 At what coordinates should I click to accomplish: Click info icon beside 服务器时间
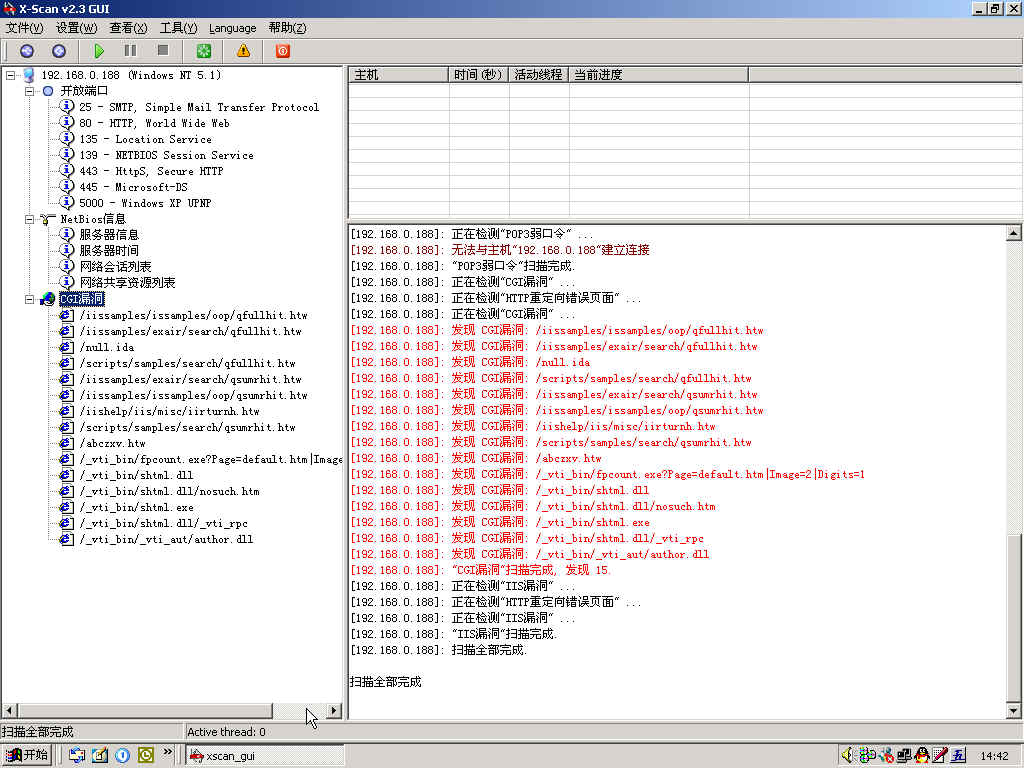67,250
